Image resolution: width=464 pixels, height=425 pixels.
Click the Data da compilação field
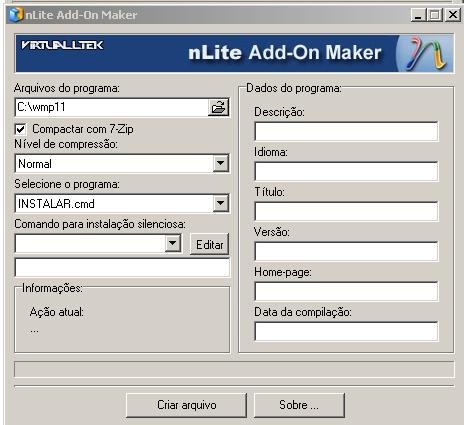click(346, 331)
